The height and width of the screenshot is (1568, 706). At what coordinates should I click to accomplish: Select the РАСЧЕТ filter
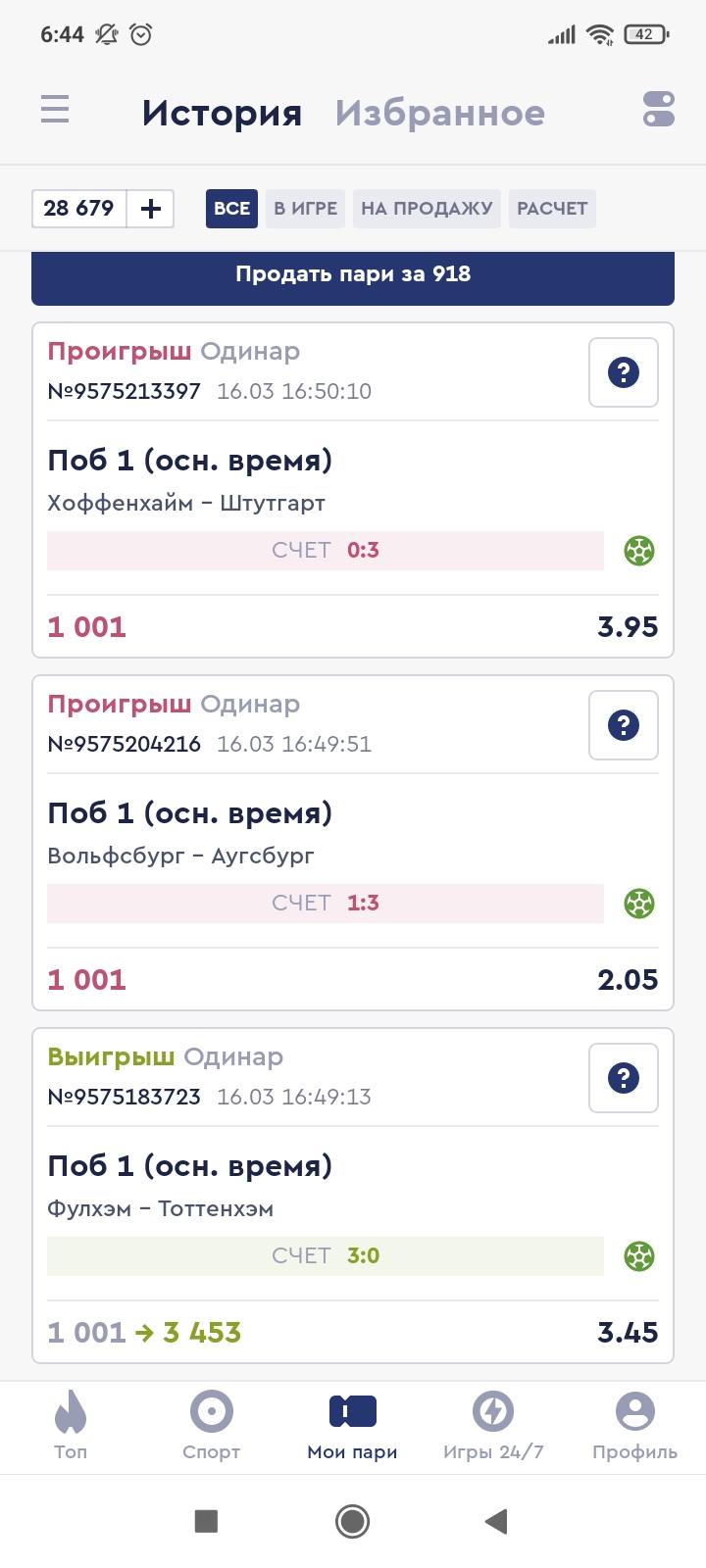(552, 209)
